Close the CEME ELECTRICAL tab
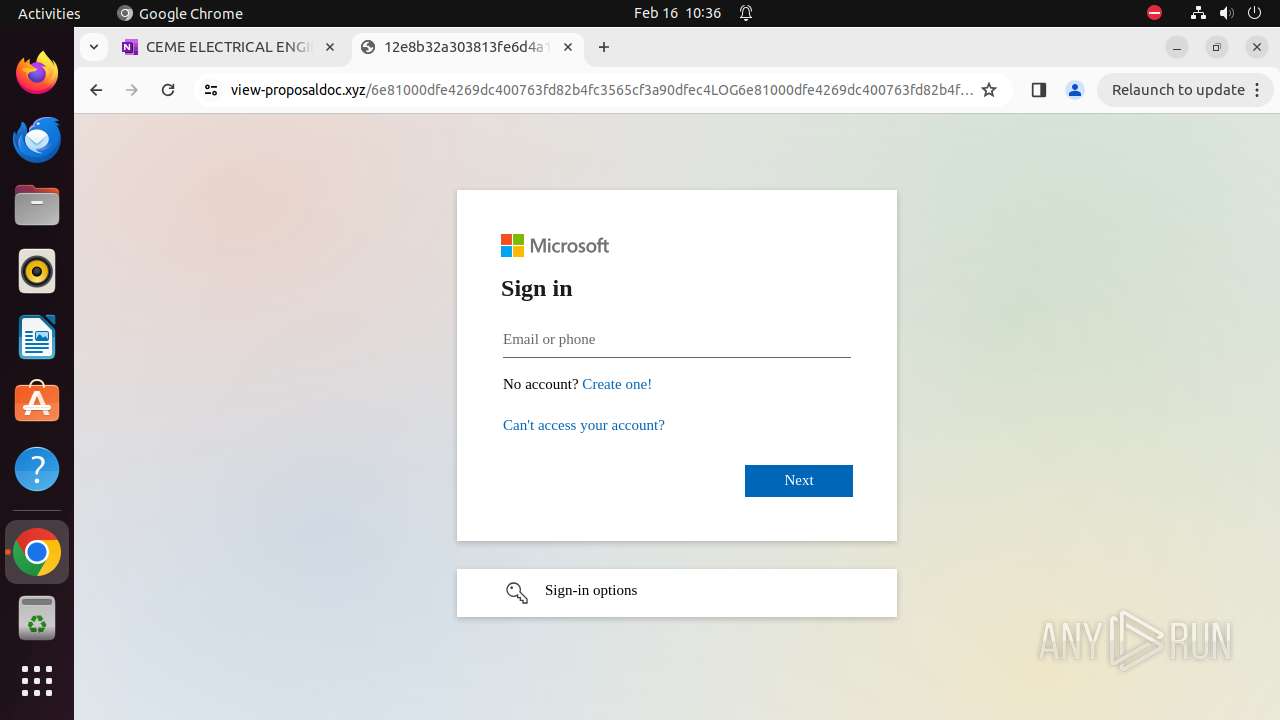The width and height of the screenshot is (1280, 720). (x=330, y=47)
